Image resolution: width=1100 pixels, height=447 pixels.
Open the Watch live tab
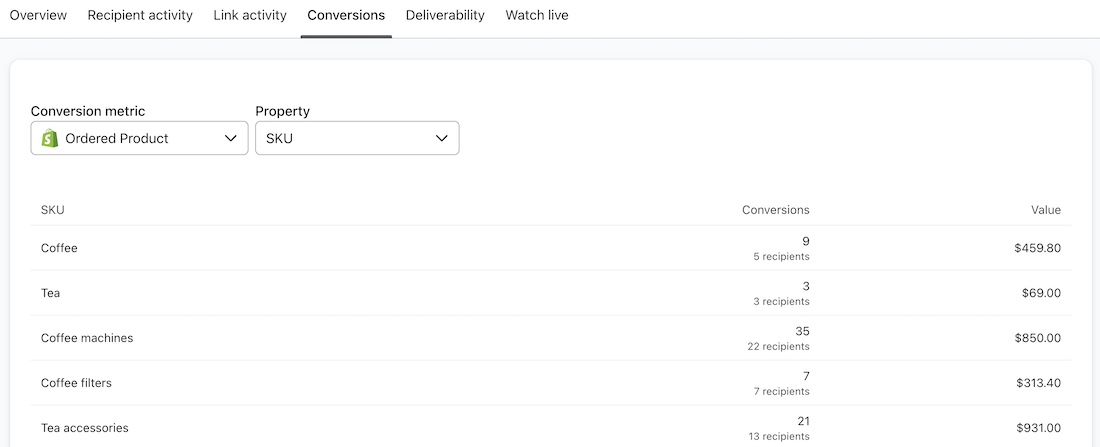[x=537, y=16]
